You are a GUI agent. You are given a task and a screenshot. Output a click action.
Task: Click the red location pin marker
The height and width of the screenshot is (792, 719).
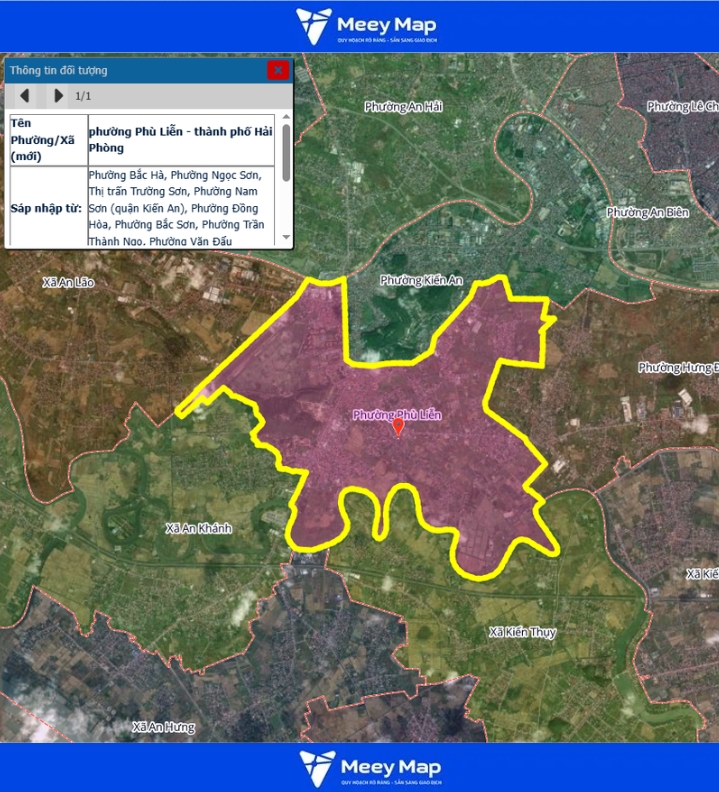[x=398, y=428]
